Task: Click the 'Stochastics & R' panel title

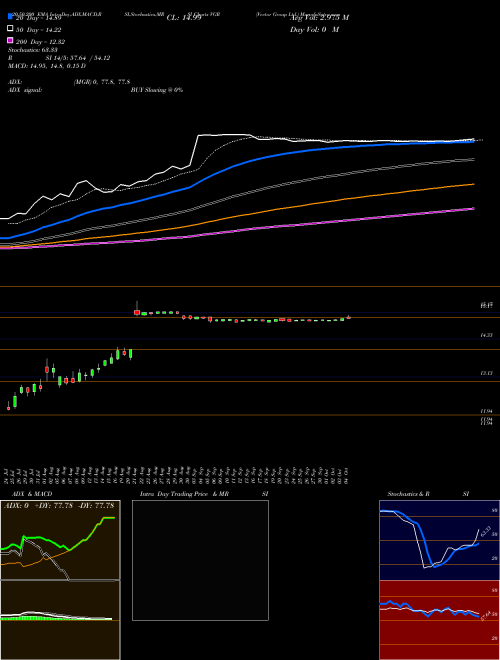Action: pyautogui.click(x=409, y=494)
